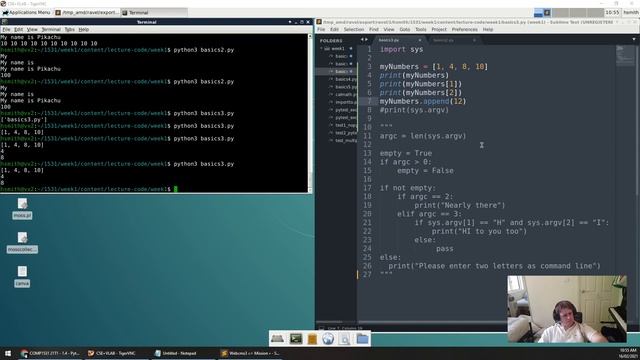Open the file search magnifier in dock

pyautogui.click(x=344, y=338)
